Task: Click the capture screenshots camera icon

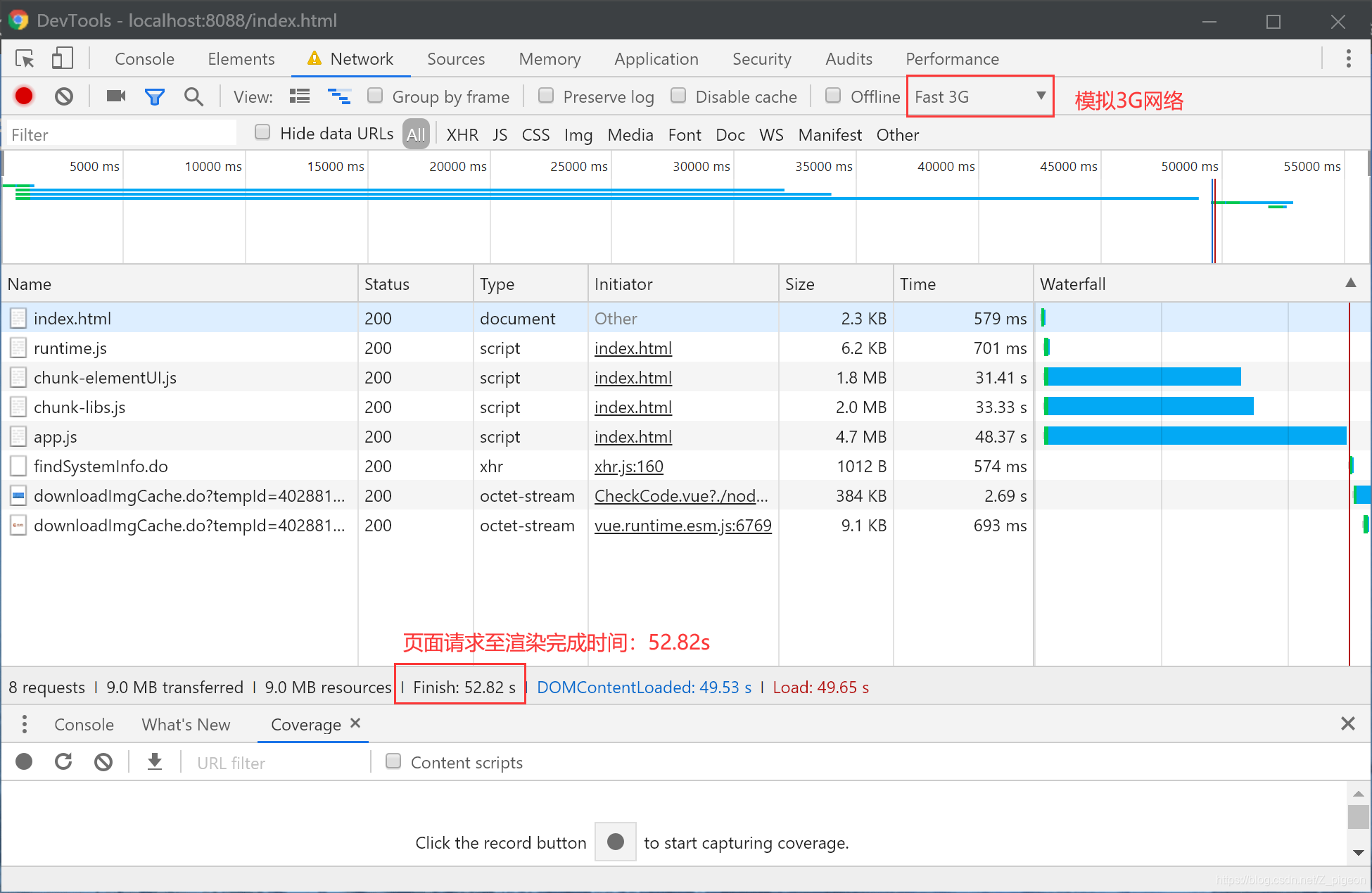Action: [x=115, y=96]
